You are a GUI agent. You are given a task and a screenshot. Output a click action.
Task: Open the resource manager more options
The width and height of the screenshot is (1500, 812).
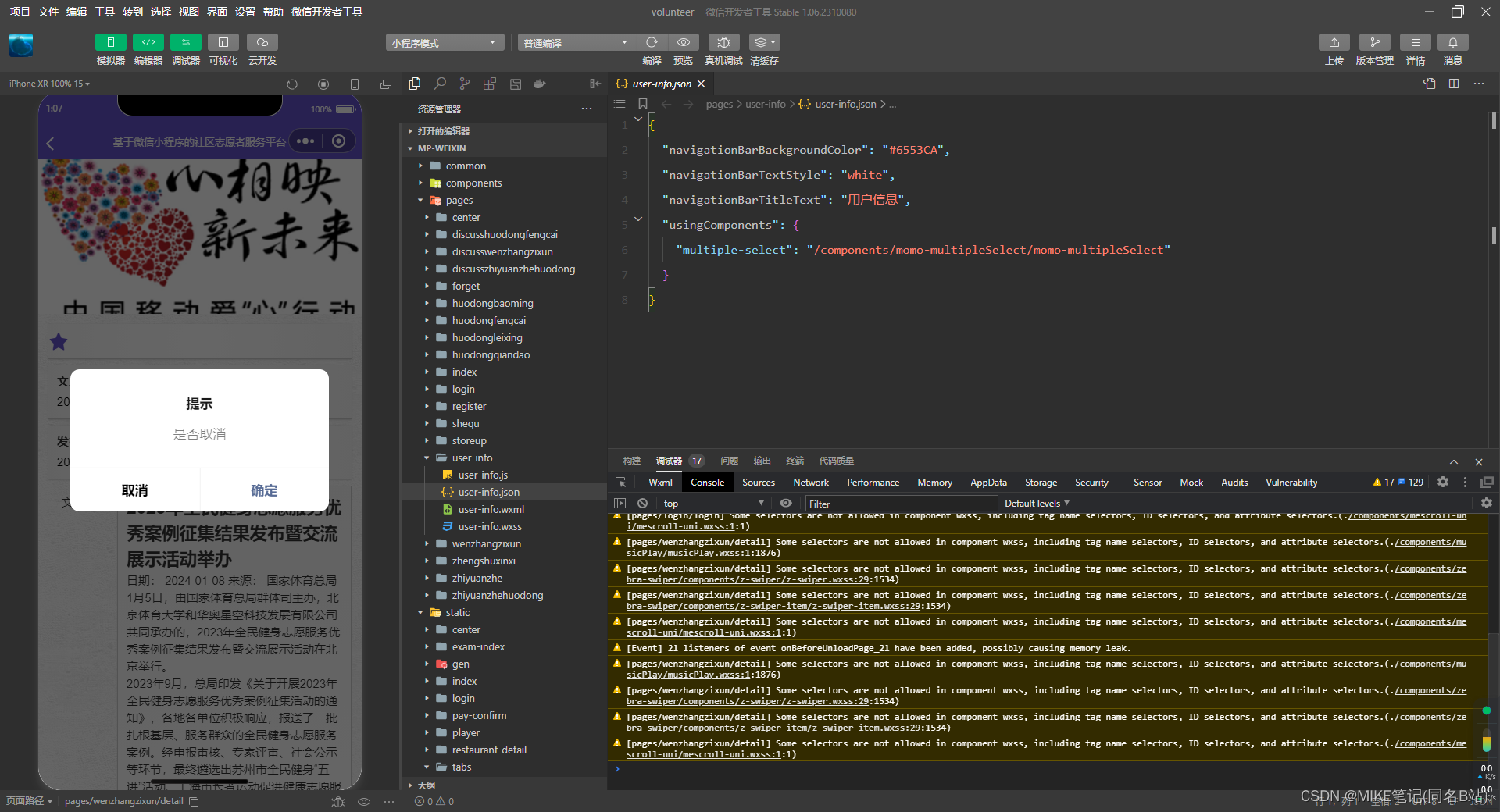pyautogui.click(x=587, y=109)
